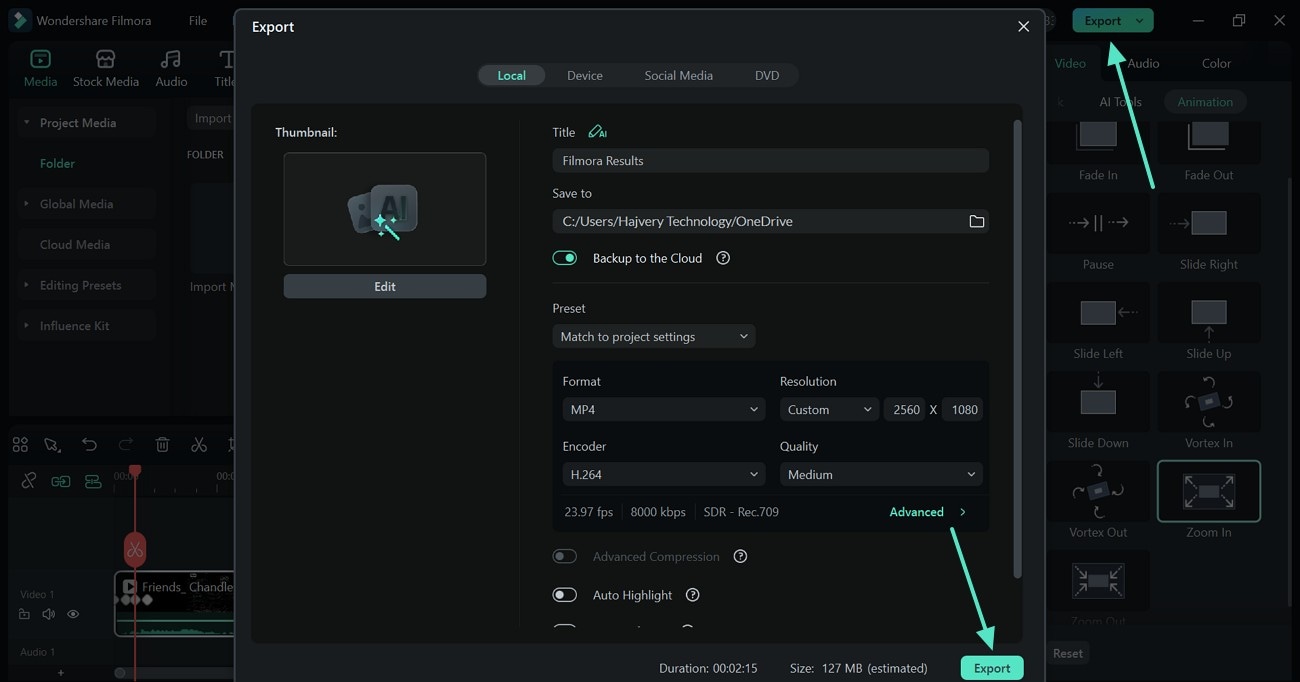
Task: Turn off Auto Highlight
Action: point(565,594)
